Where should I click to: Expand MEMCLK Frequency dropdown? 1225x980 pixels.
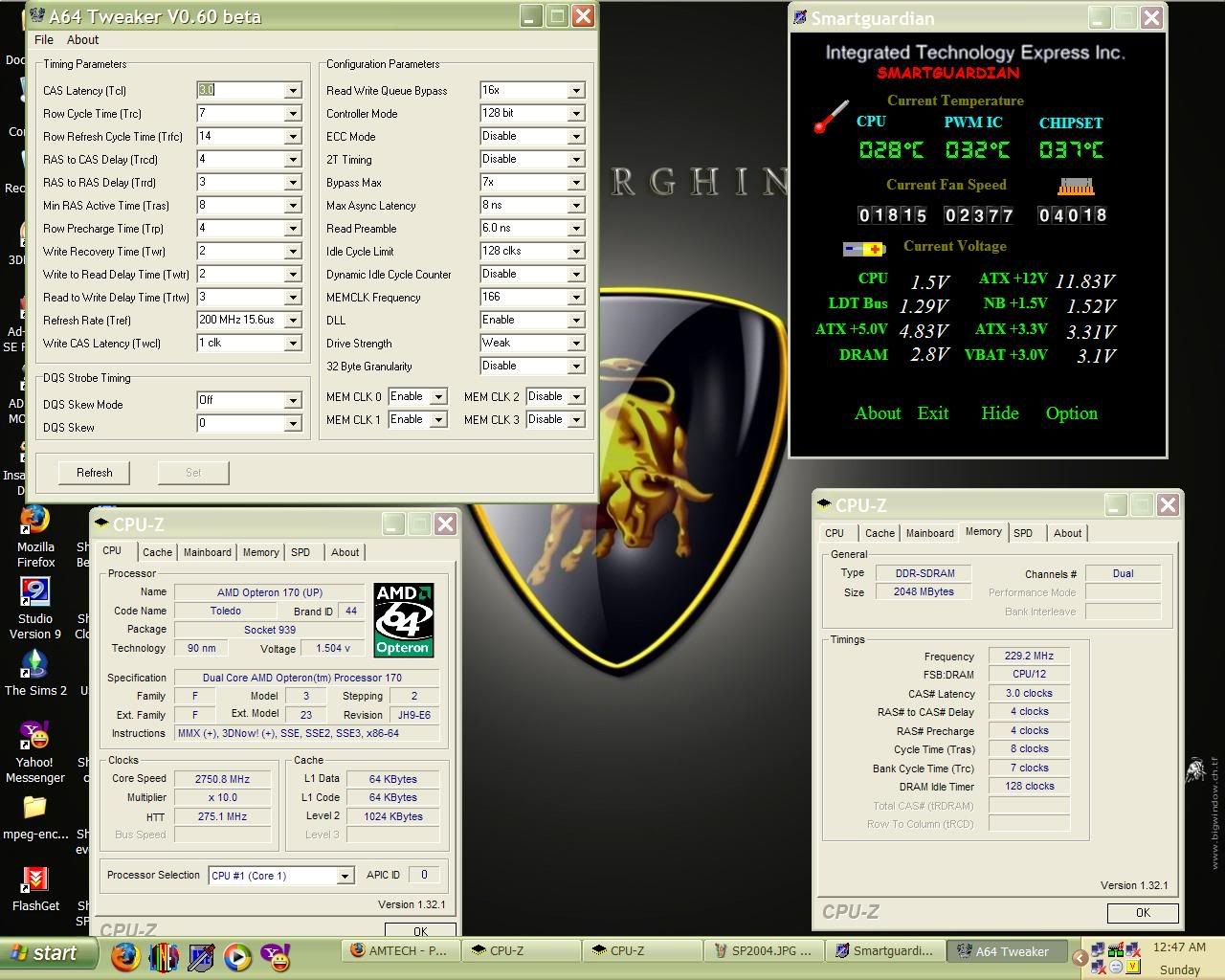point(576,298)
